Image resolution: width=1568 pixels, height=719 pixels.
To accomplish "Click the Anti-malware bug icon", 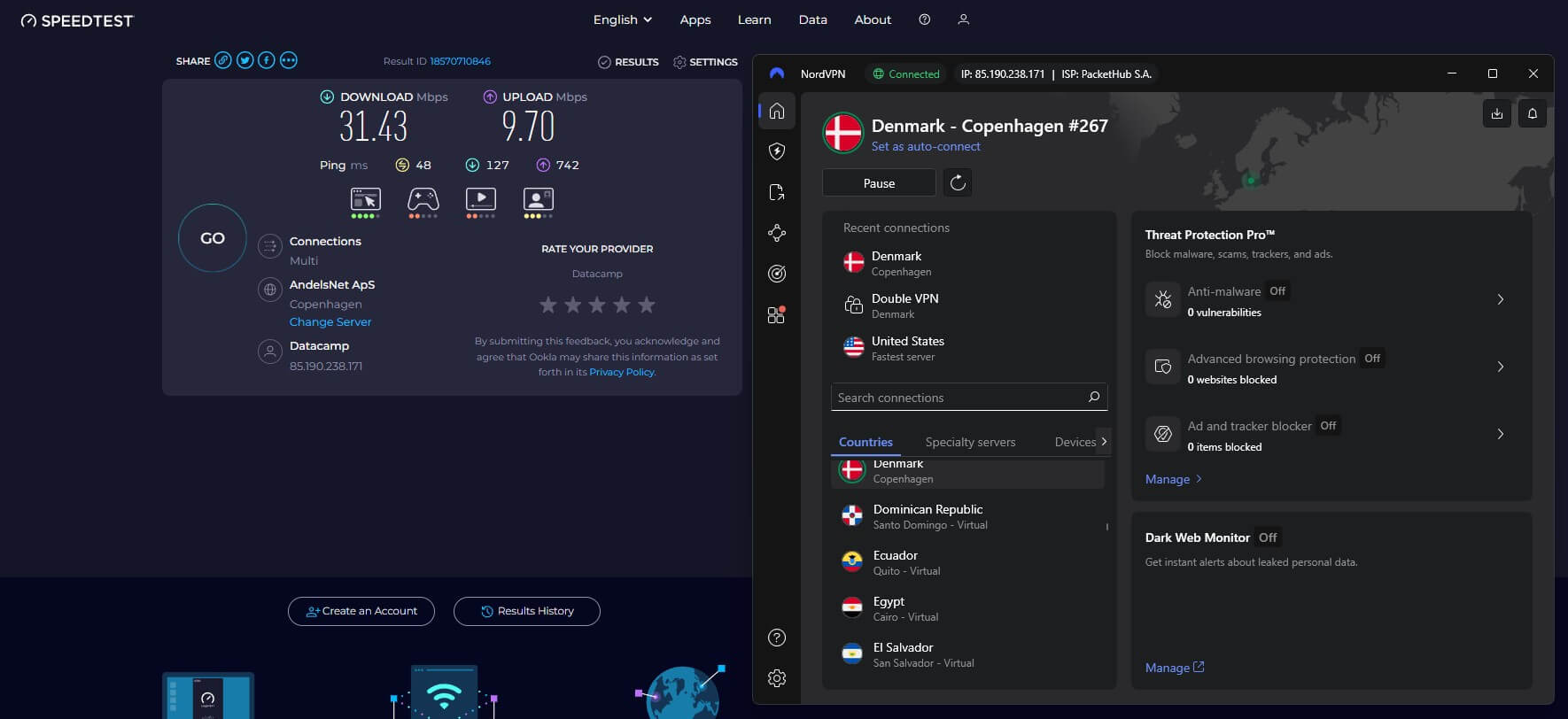I will pyautogui.click(x=1162, y=299).
